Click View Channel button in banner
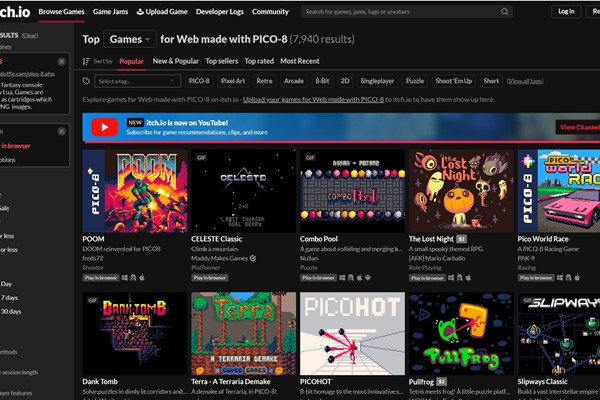 tap(578, 127)
